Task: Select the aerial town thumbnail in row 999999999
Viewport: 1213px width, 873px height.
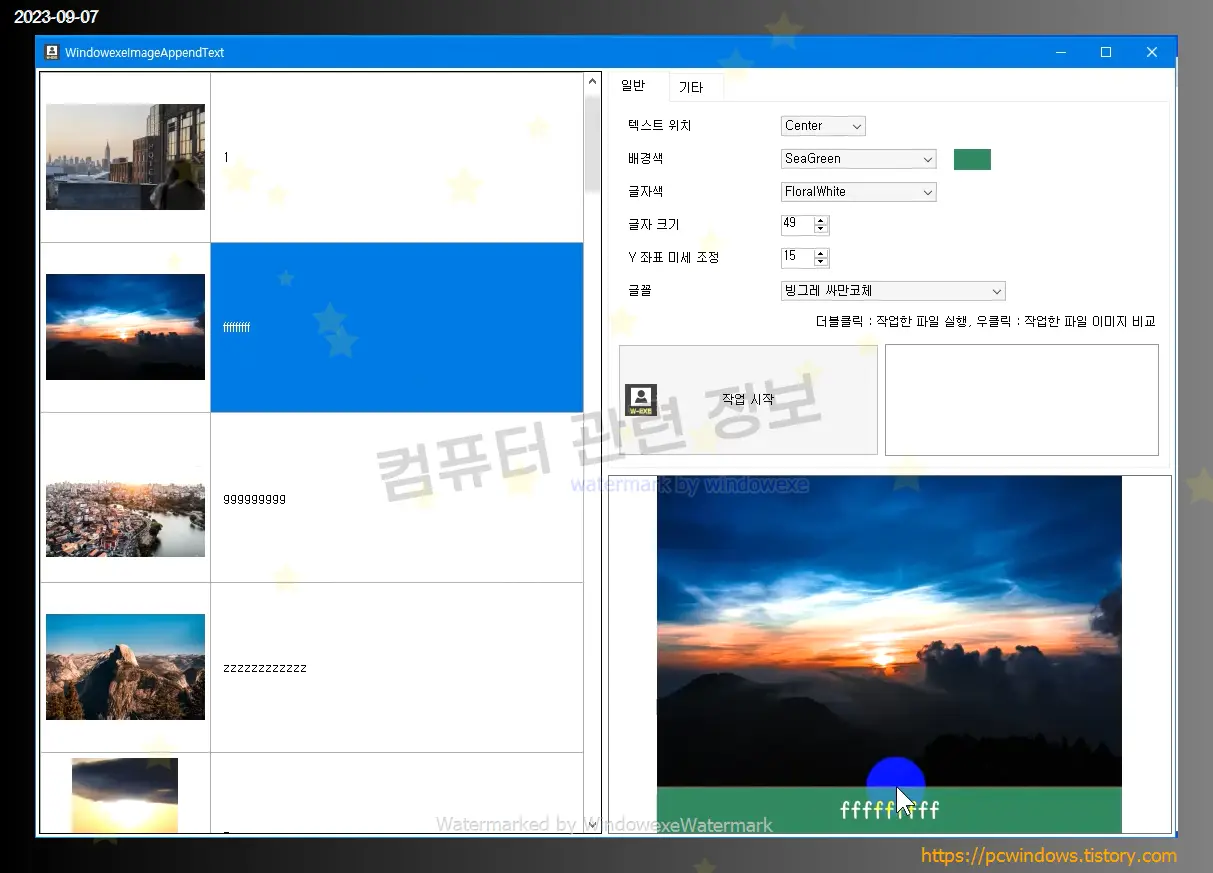Action: (x=125, y=503)
